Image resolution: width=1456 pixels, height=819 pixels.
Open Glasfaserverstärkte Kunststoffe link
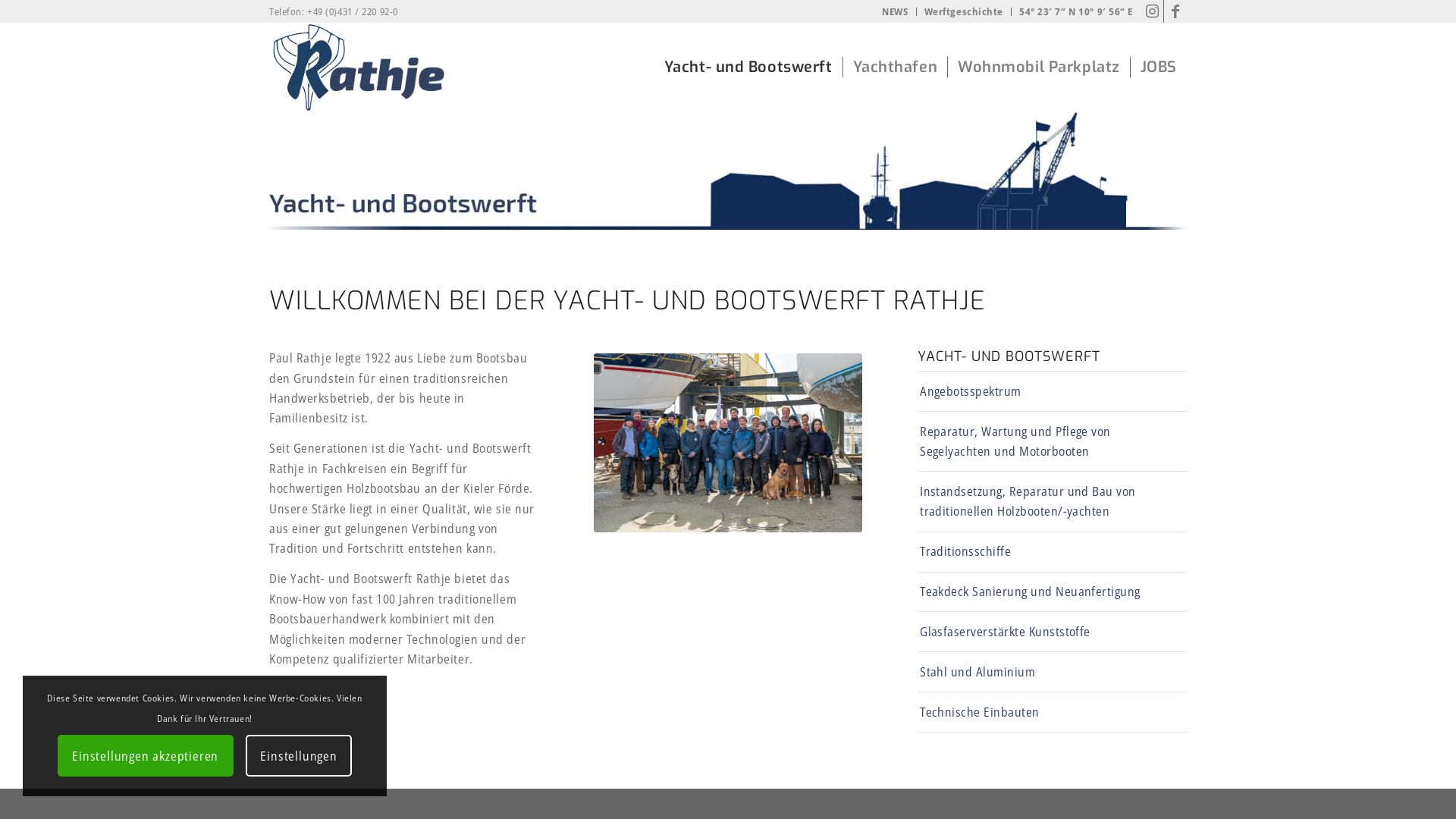[1005, 632]
